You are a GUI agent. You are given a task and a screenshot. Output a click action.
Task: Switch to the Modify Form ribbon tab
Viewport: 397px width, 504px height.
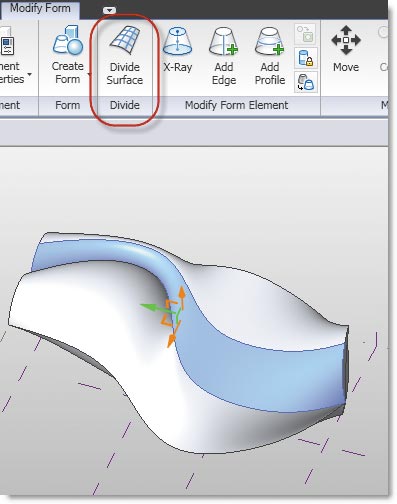tap(40, 8)
